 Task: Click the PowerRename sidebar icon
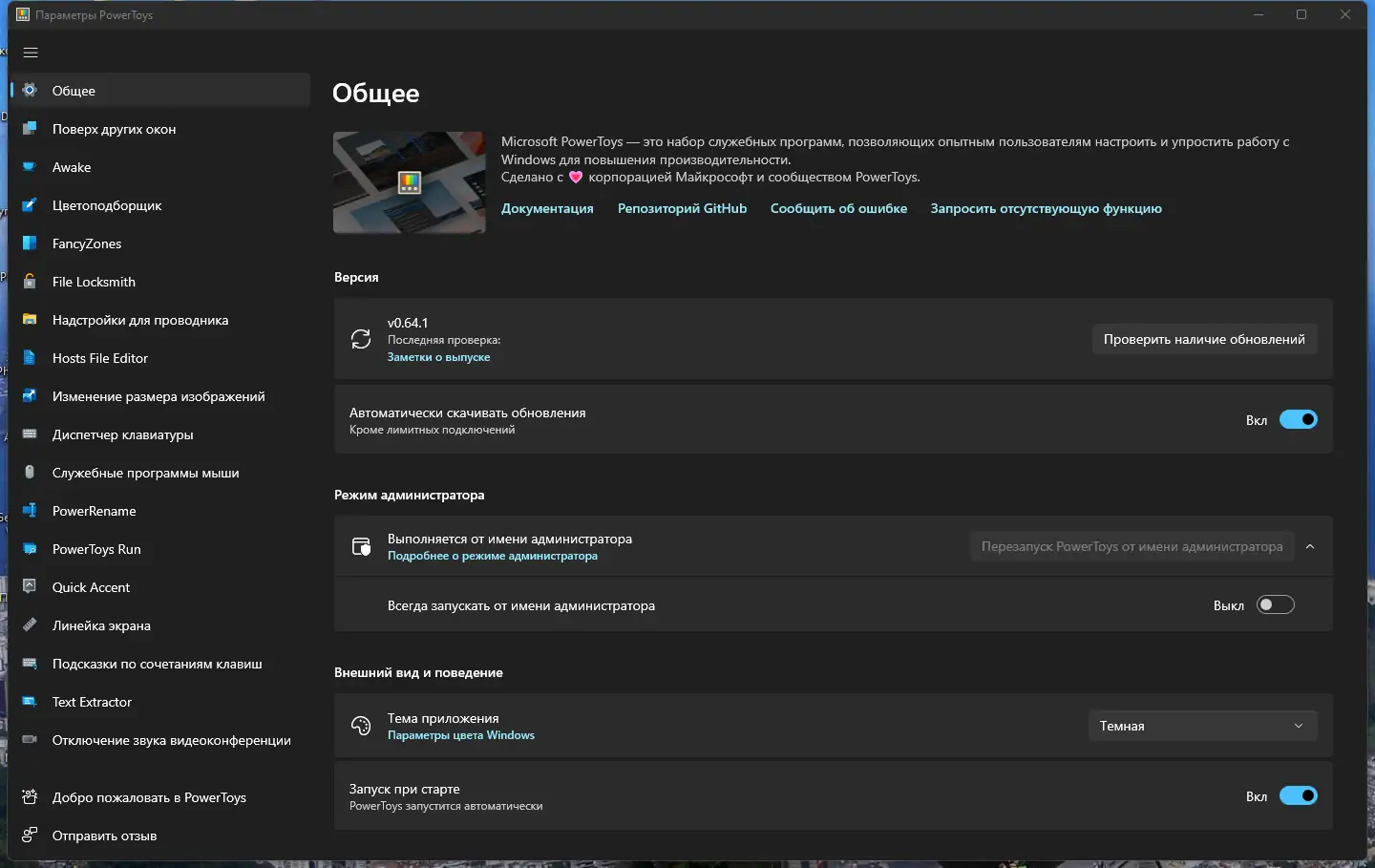pos(30,511)
